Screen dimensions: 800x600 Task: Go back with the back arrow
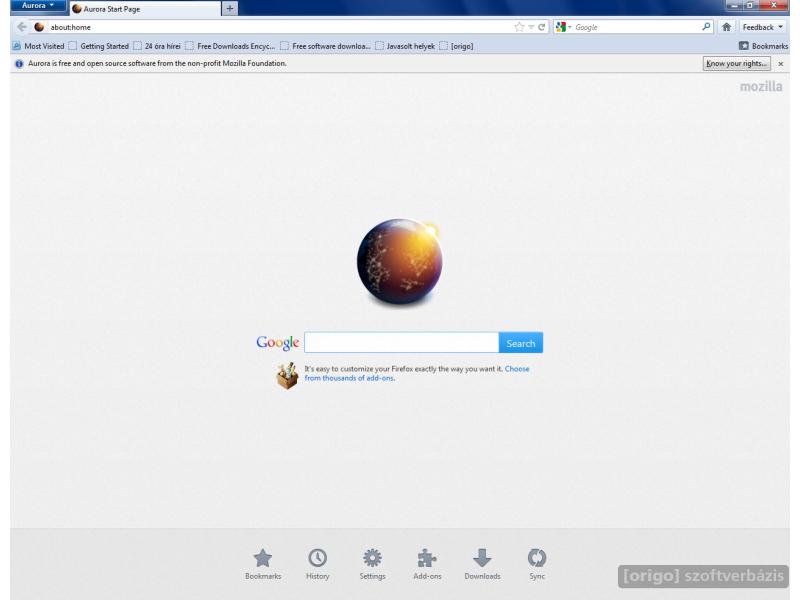[x=21, y=27]
